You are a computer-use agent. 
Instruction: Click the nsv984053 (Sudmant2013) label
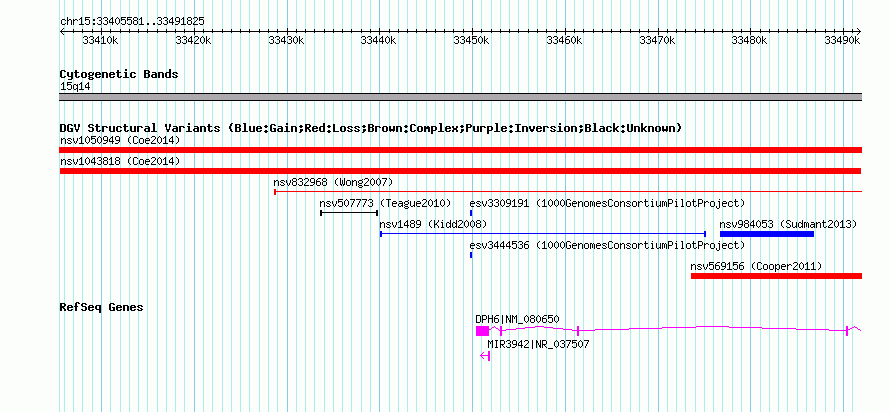[788, 224]
